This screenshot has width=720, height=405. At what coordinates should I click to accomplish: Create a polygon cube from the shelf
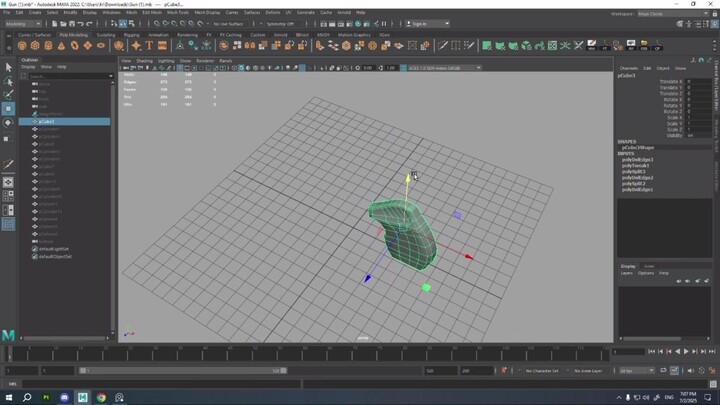tap(35, 45)
